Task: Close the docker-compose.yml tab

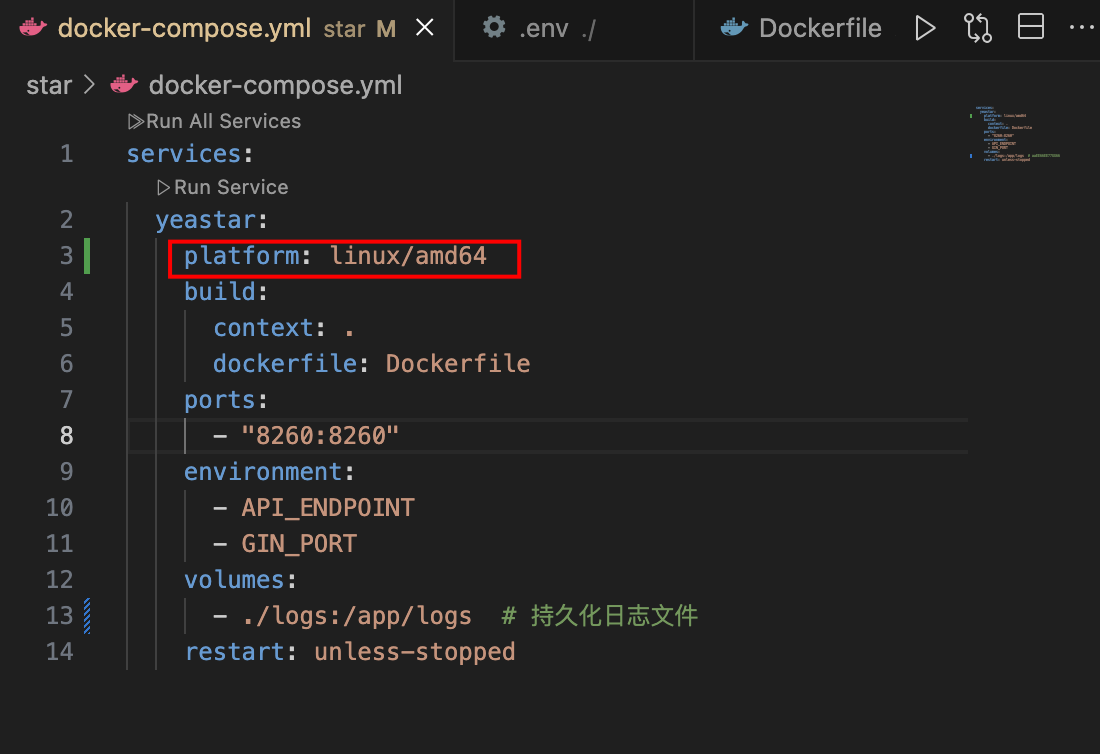Action: click(x=425, y=28)
